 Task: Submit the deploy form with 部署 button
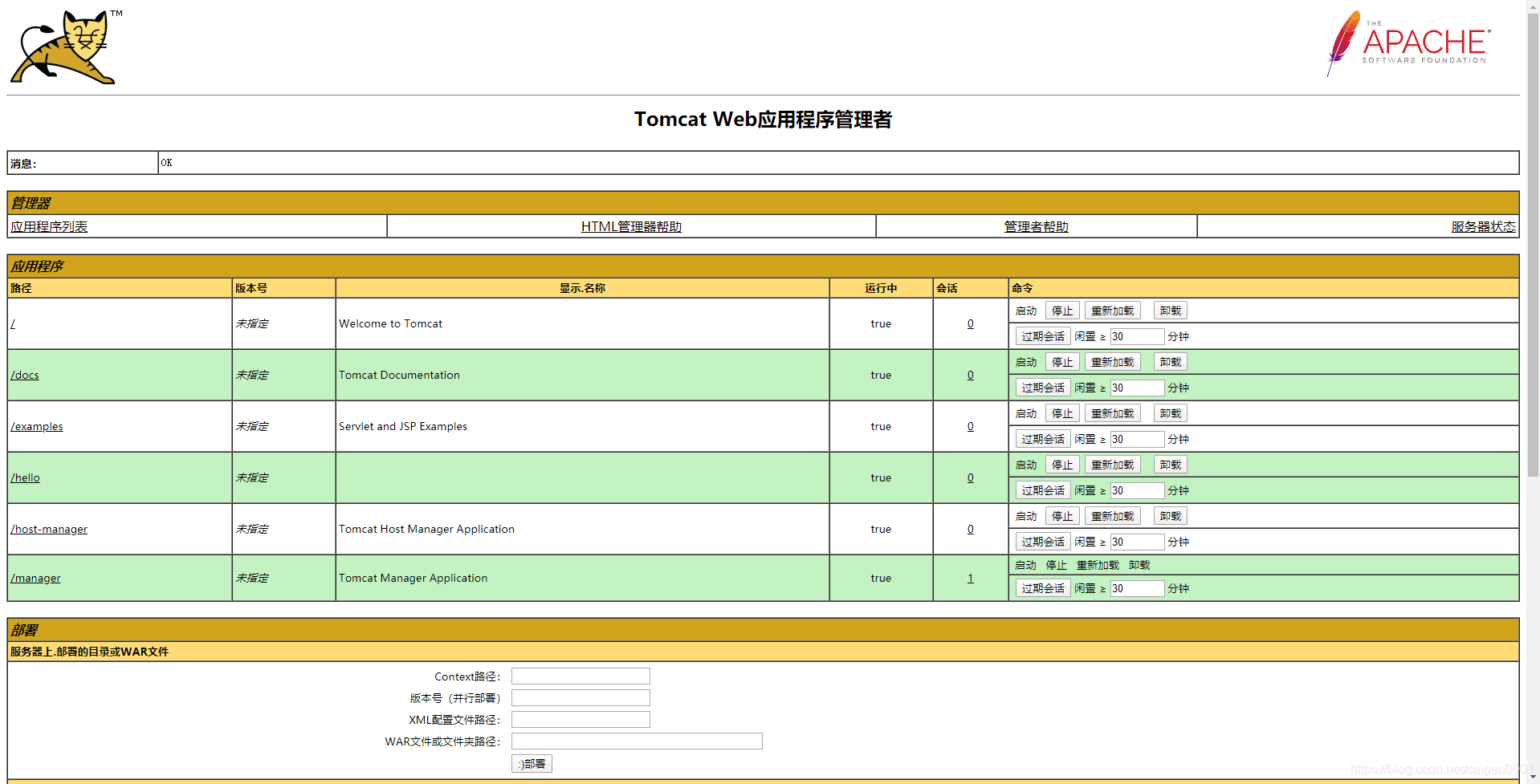pos(532,764)
